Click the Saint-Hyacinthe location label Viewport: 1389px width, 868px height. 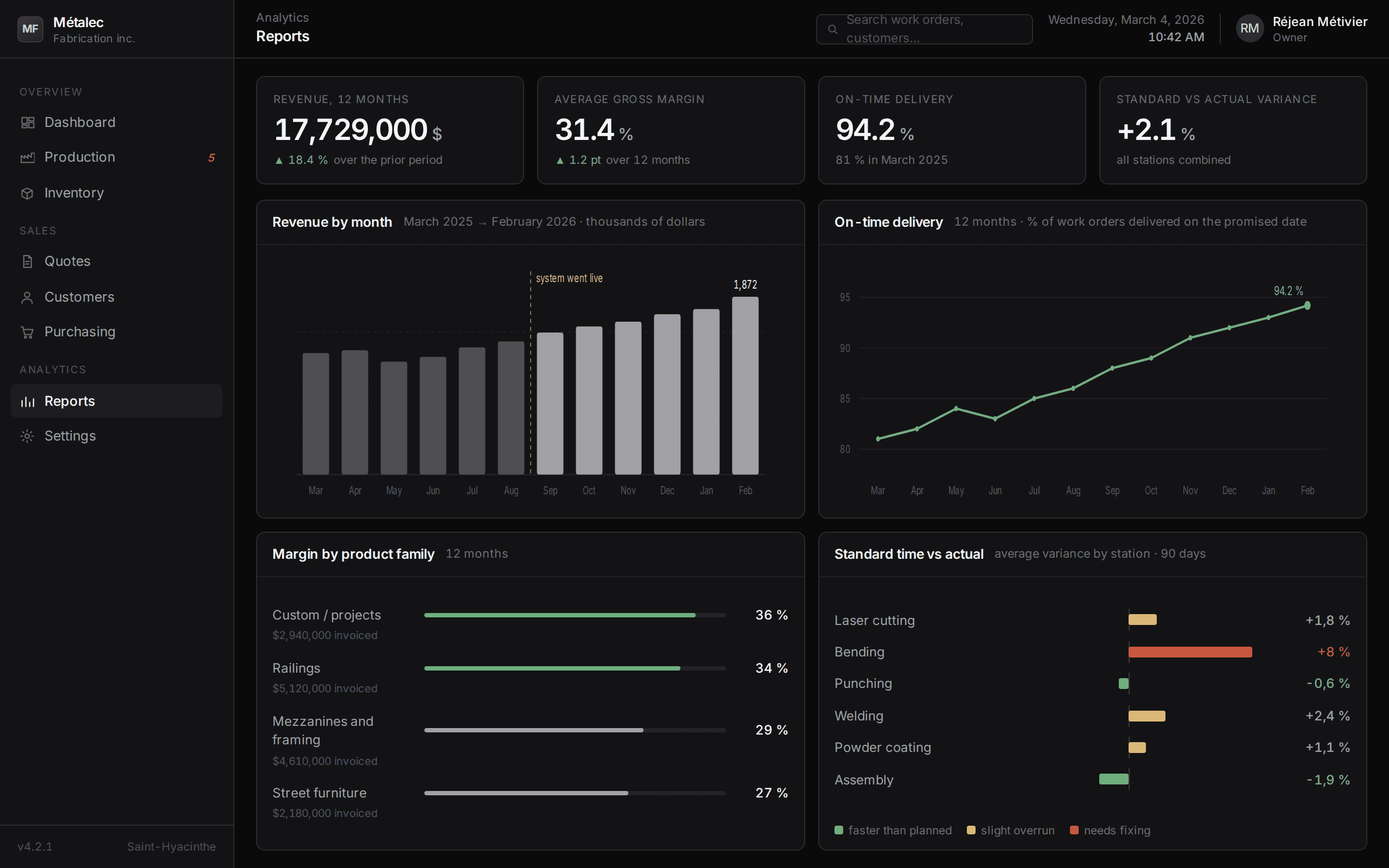pos(171,847)
